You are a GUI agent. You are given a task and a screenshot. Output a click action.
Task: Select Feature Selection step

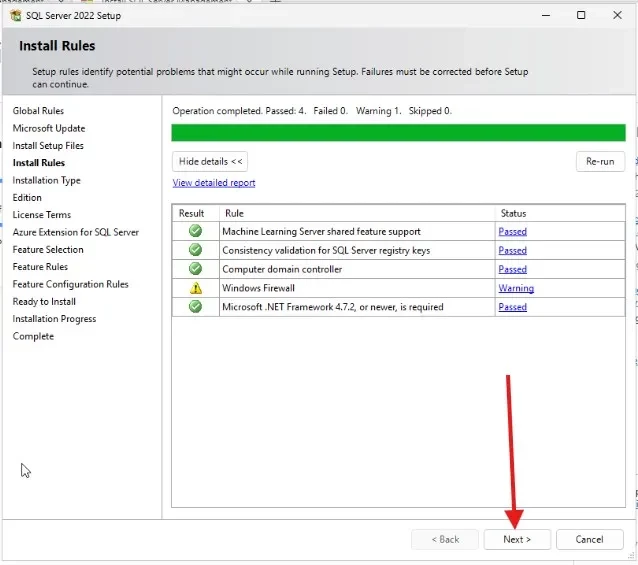pyautogui.click(x=48, y=250)
